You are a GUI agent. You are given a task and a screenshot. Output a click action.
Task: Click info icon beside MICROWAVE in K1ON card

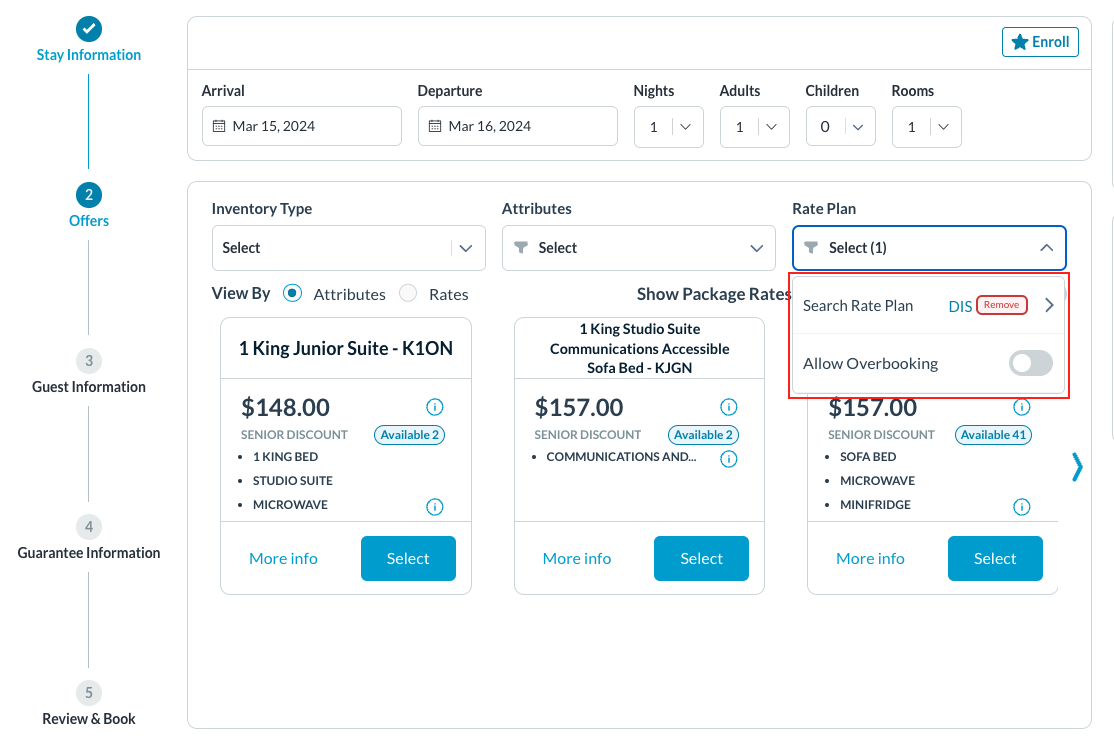[434, 507]
